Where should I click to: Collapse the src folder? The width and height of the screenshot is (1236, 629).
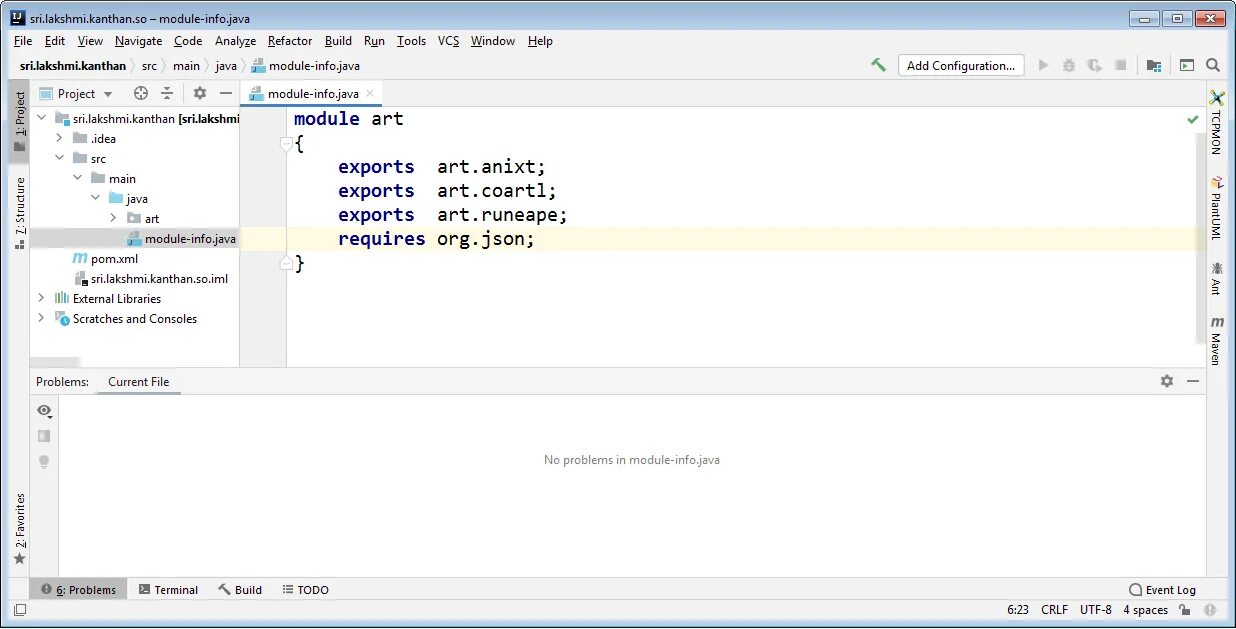[60, 158]
